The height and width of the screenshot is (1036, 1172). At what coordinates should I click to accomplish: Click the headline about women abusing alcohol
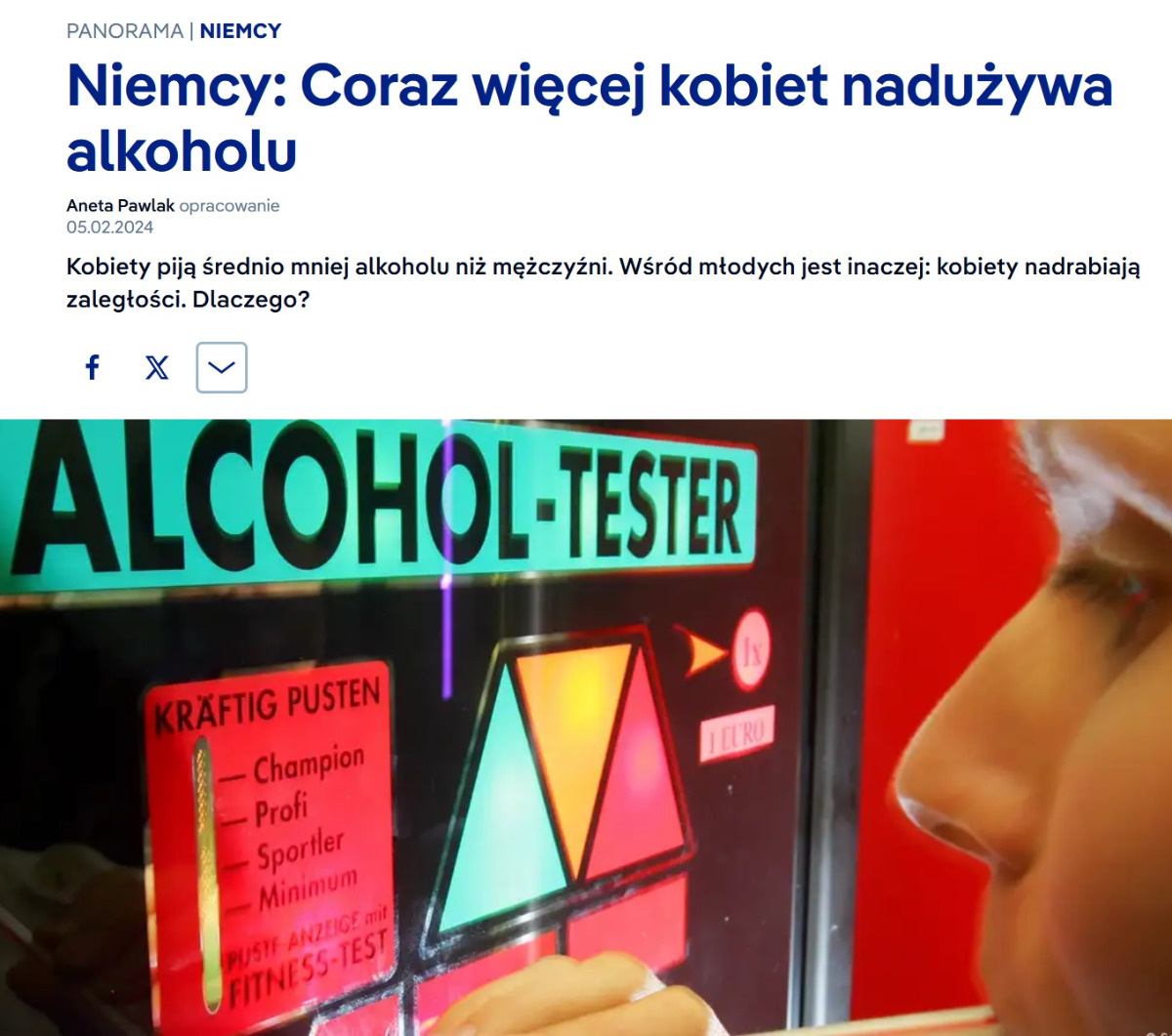point(589,118)
